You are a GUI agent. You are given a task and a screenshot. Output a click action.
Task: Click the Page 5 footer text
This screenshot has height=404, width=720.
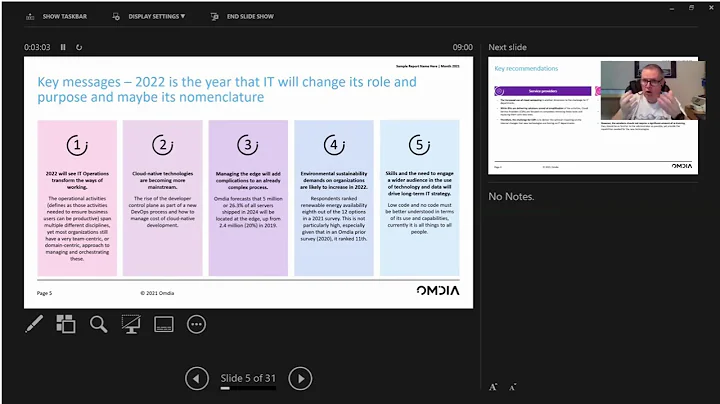45,293
